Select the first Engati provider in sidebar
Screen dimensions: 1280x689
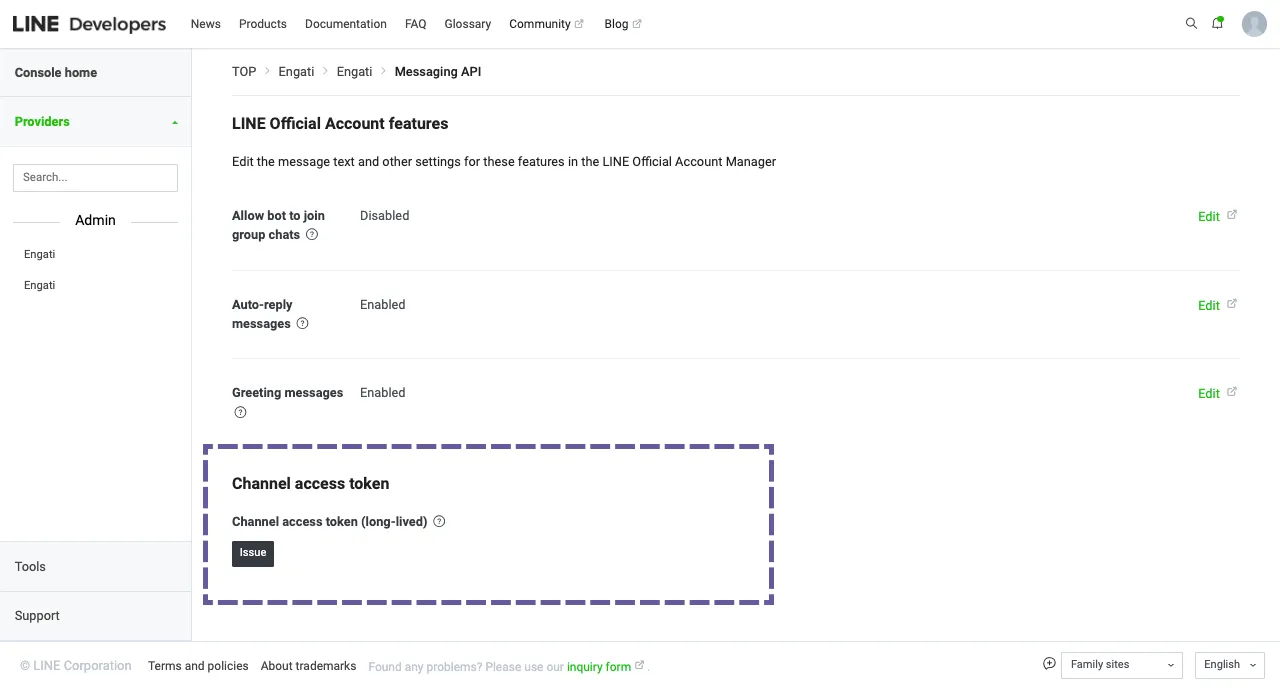[x=40, y=254]
